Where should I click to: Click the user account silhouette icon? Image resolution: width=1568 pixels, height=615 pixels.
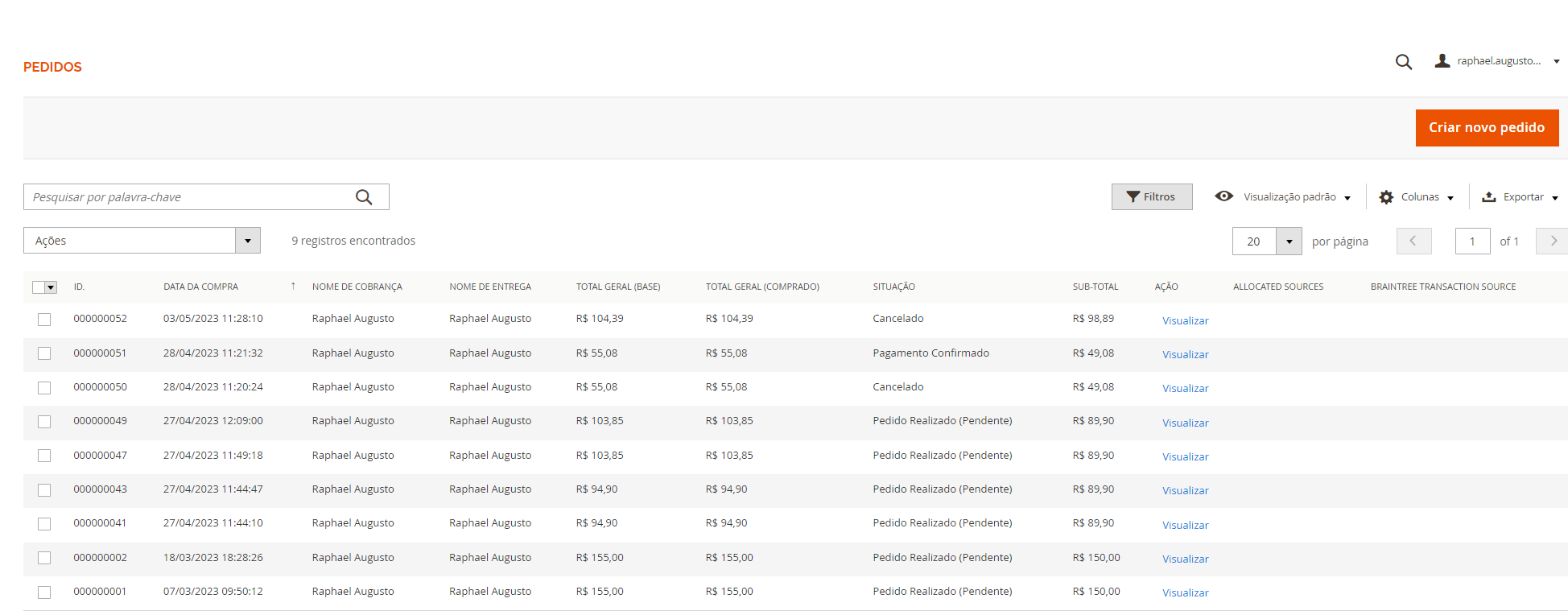(1442, 61)
